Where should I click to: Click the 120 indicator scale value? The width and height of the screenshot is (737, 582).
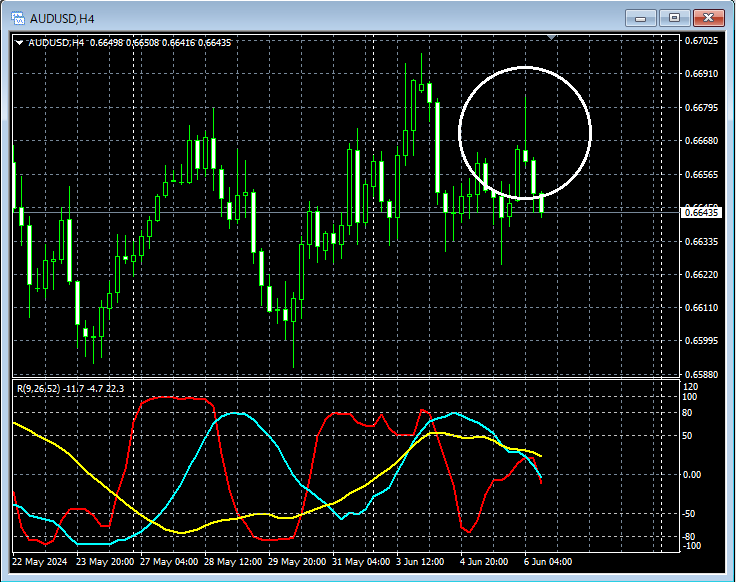click(690, 387)
